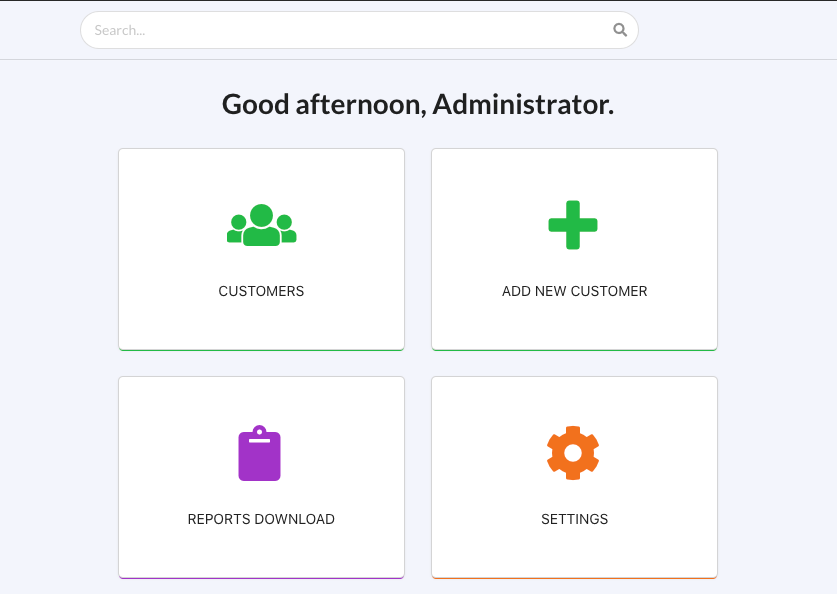Viewport: 837px width, 594px height.
Task: Select the ADD NEW CUSTOMER label
Action: 574,291
